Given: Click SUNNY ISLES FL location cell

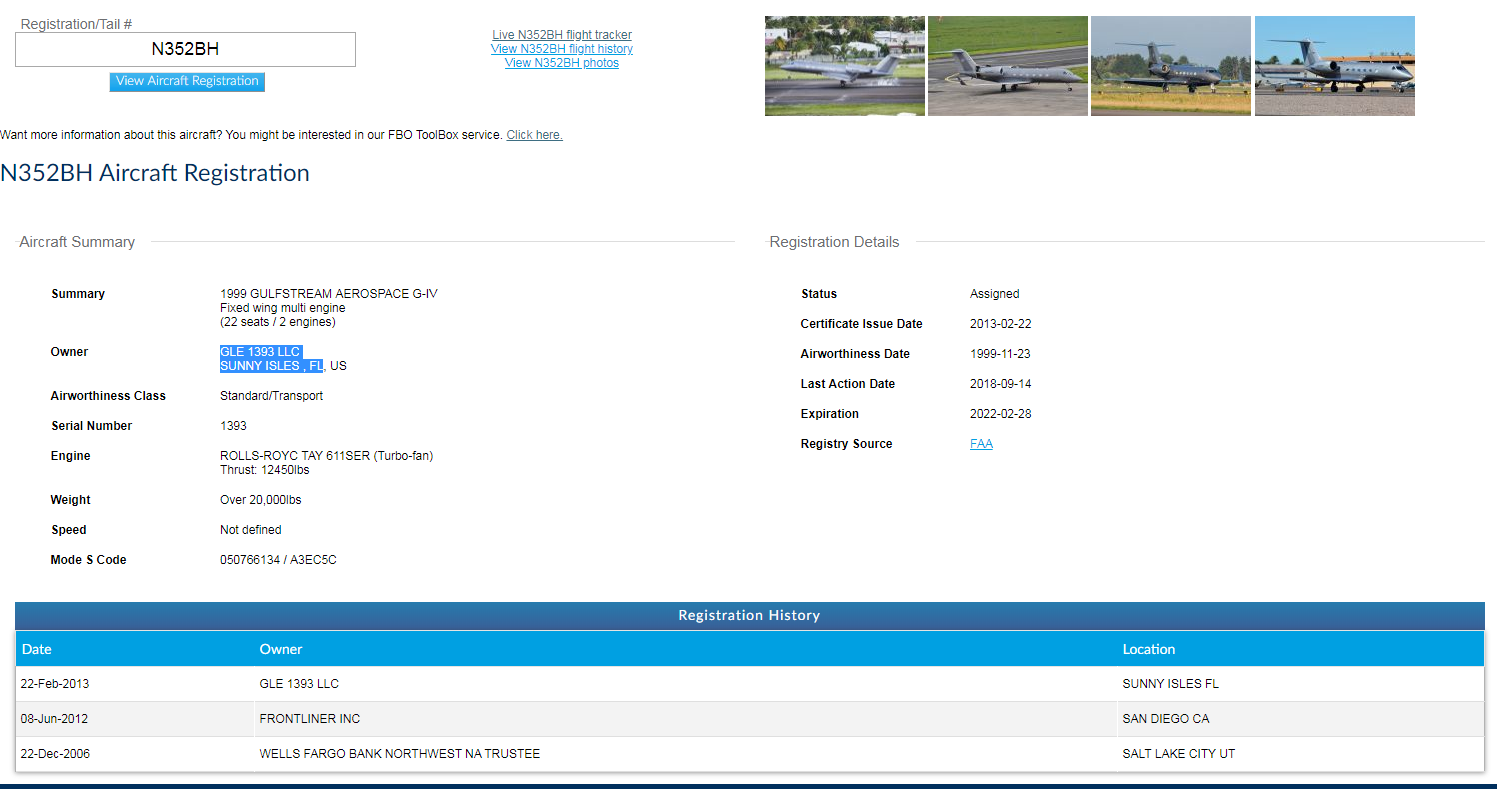Looking at the screenshot, I should [1171, 684].
